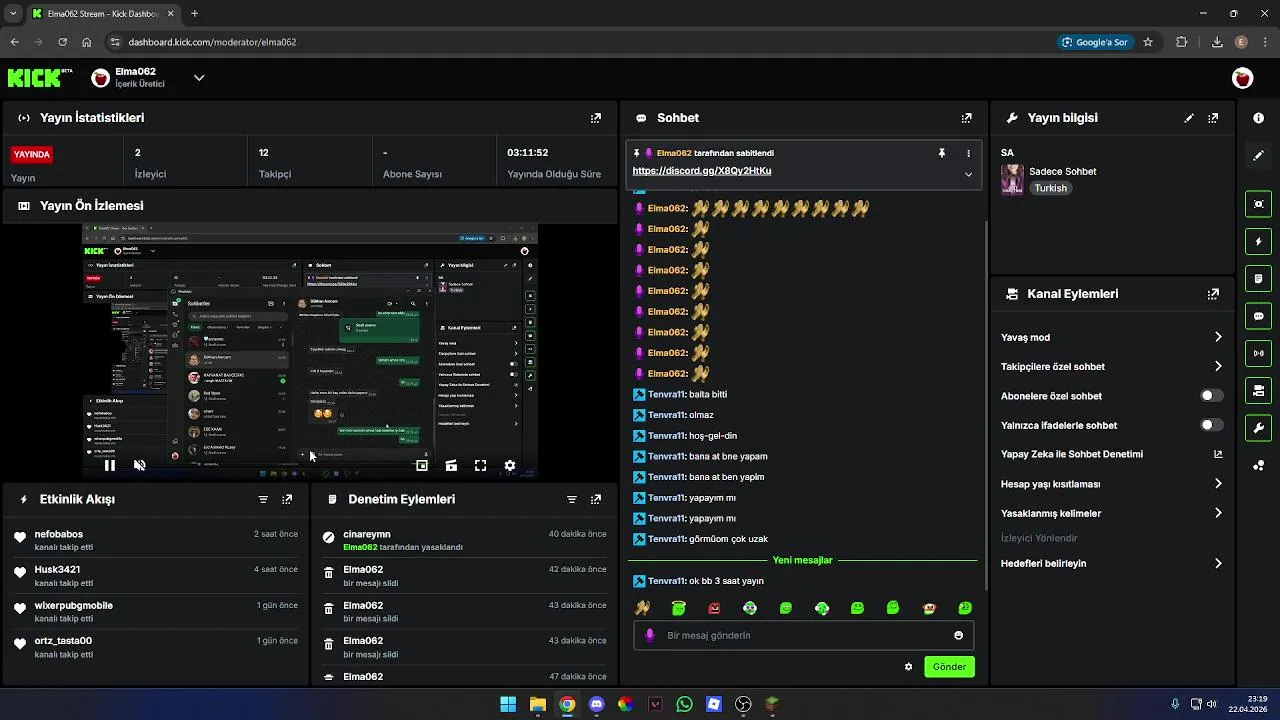This screenshot has width=1280, height=720.
Task: Click the Turkish language tag
Action: tap(1050, 188)
